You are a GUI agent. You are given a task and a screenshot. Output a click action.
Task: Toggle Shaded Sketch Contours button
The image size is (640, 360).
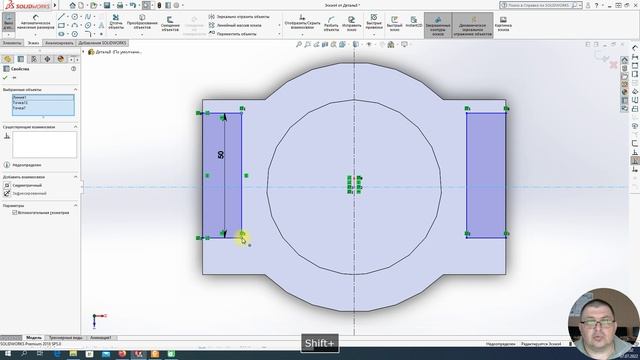438,26
